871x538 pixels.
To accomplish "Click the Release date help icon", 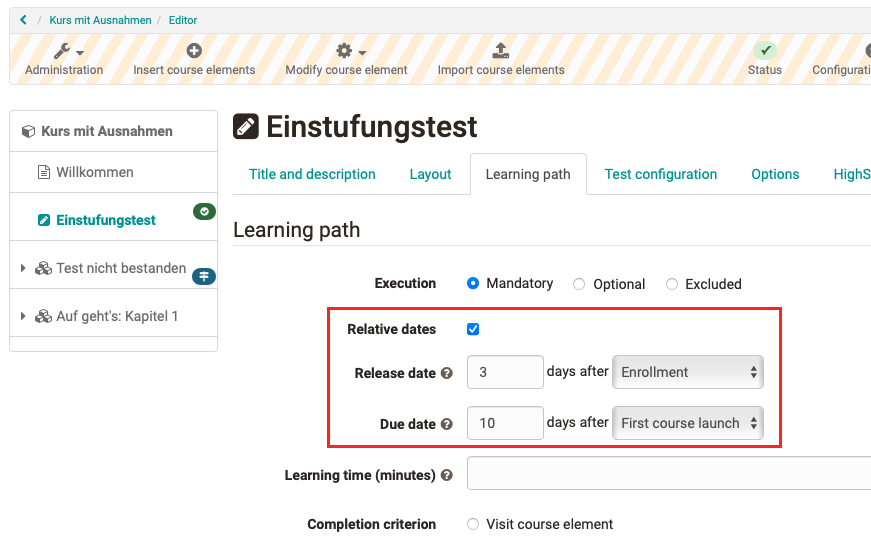I will (x=447, y=373).
